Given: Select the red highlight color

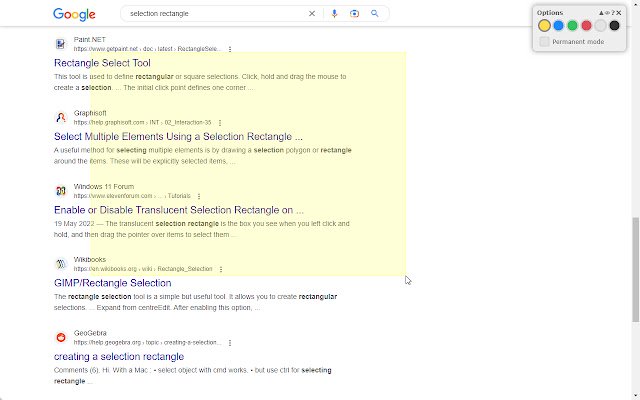Looking at the screenshot, I should tap(586, 25).
